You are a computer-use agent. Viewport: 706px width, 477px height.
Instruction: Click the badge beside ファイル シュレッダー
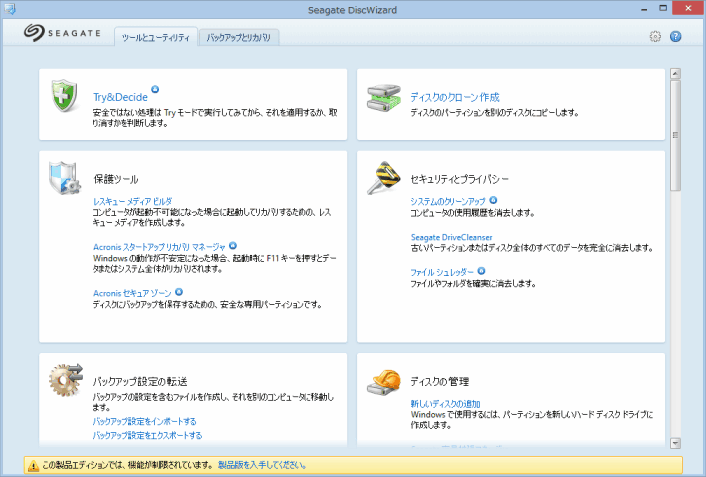[x=481, y=271]
